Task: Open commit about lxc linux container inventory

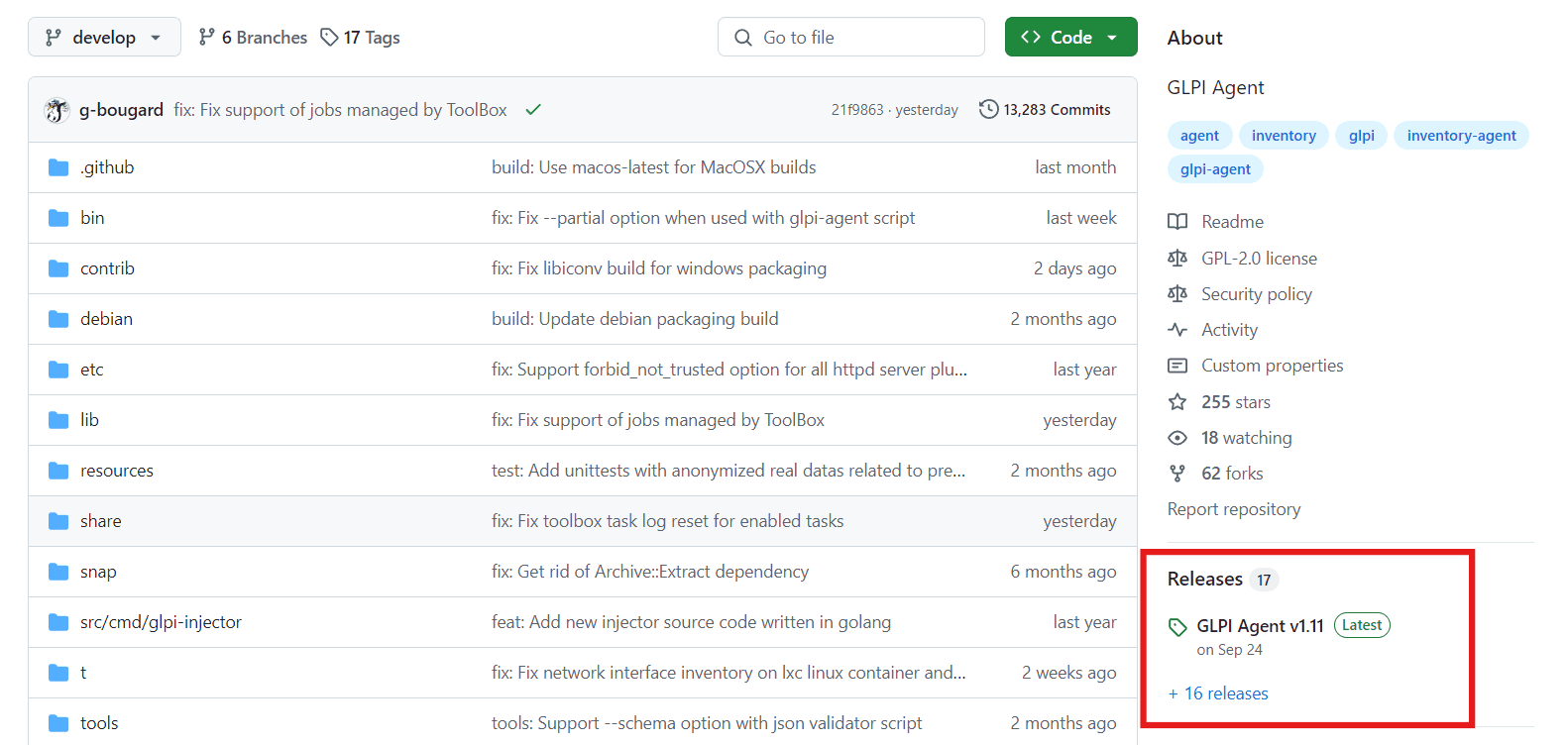Action: (x=728, y=673)
